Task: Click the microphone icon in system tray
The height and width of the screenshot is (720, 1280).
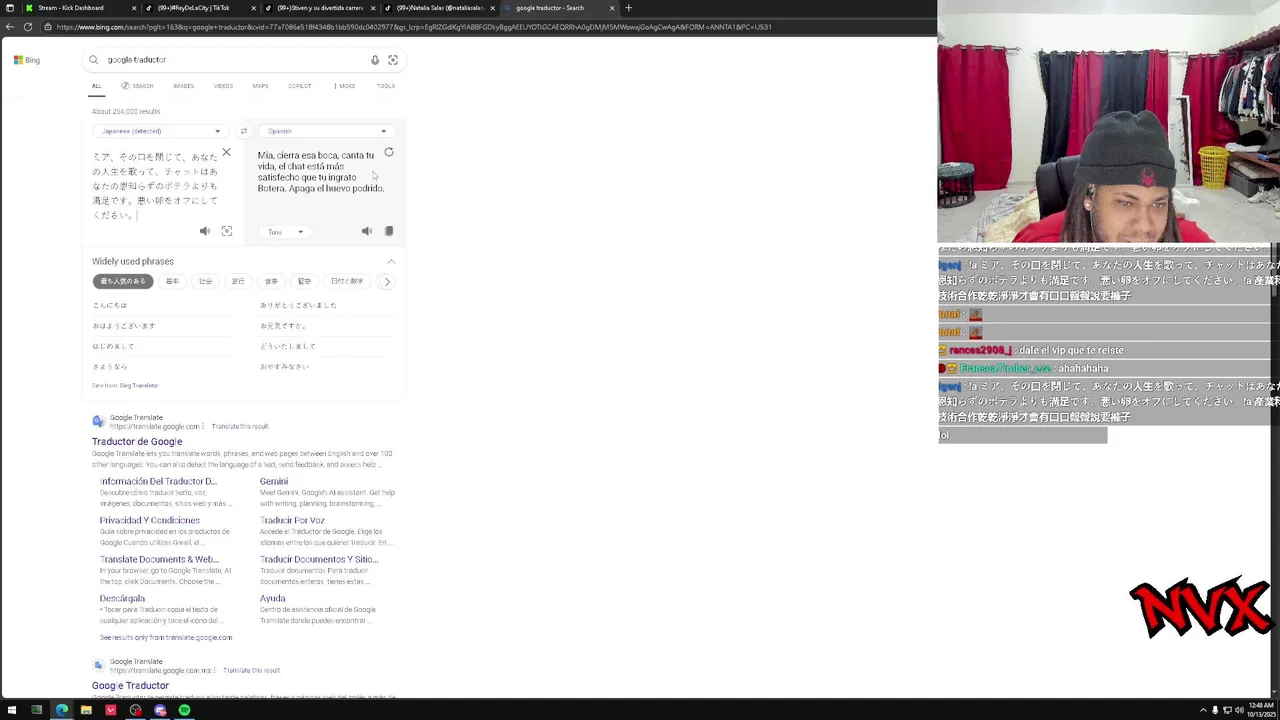Action: [x=1215, y=710]
